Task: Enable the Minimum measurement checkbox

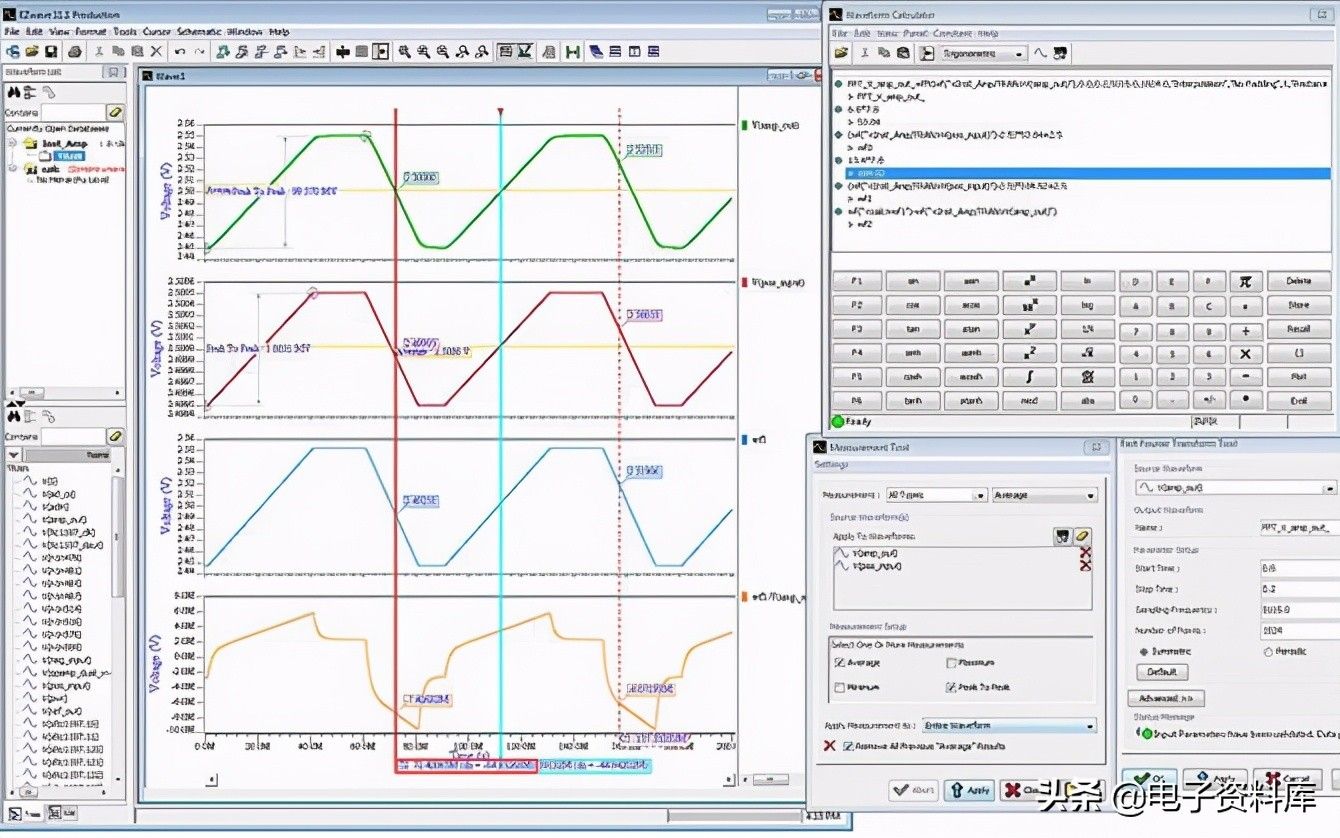Action: [x=839, y=688]
